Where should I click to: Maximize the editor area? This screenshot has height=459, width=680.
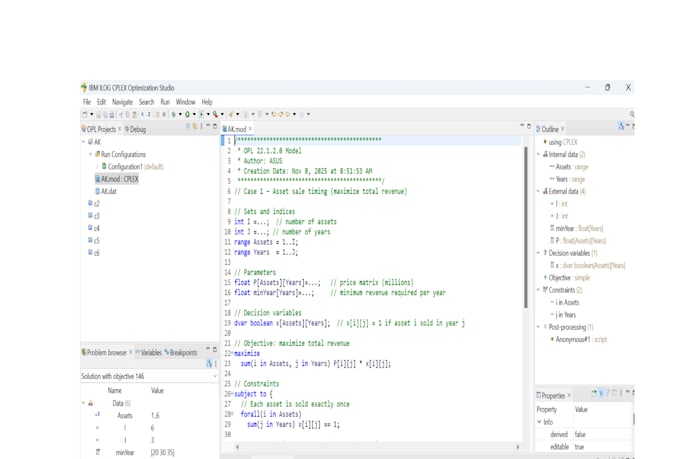529,126
